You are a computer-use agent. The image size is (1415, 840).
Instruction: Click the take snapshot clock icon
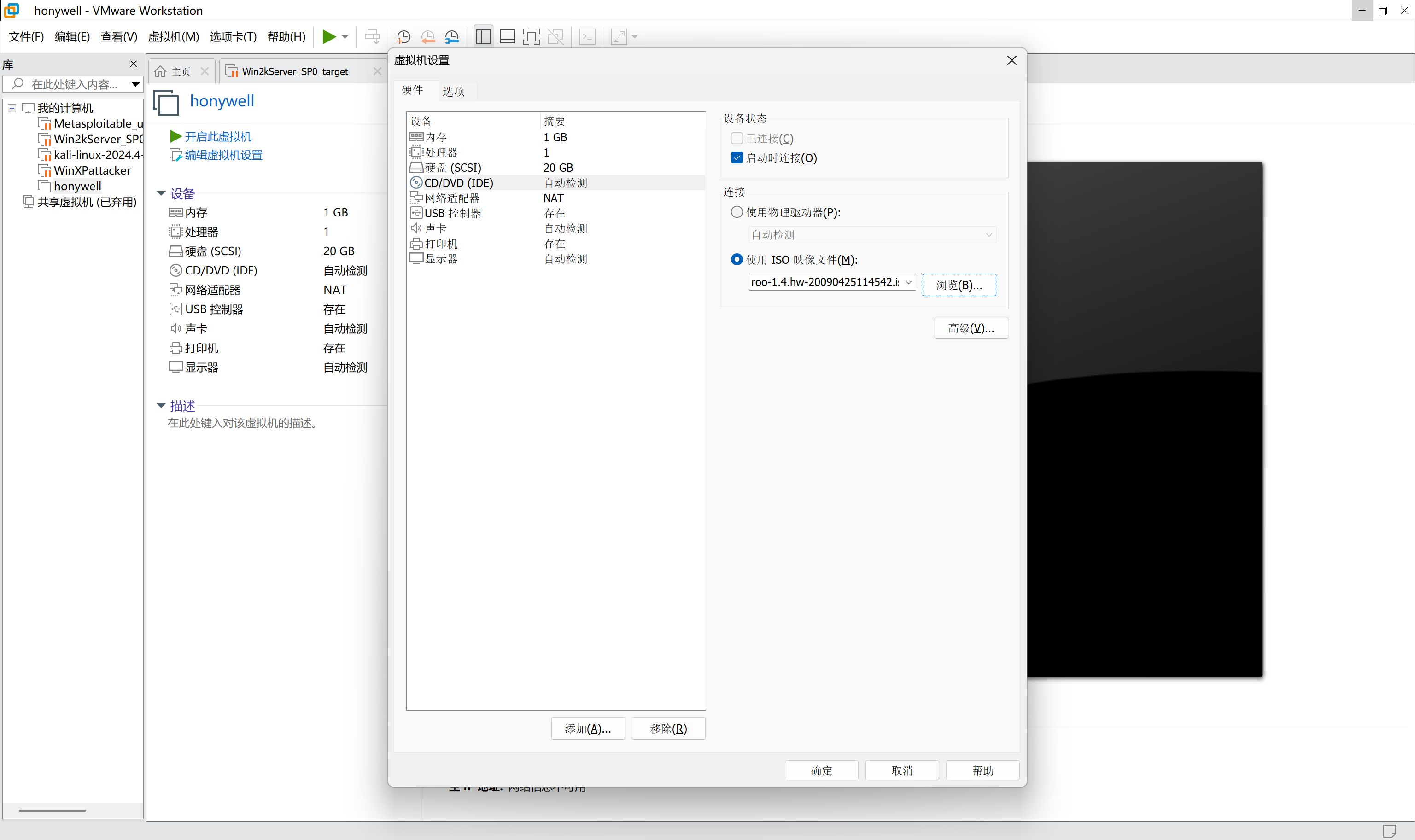coord(403,37)
